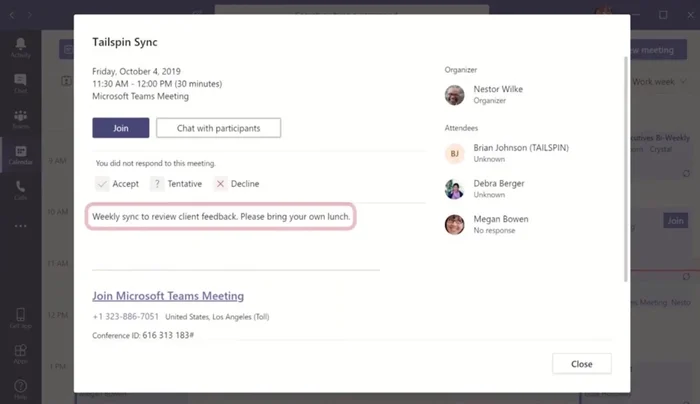Open Calls from the sidebar

[x=20, y=190]
